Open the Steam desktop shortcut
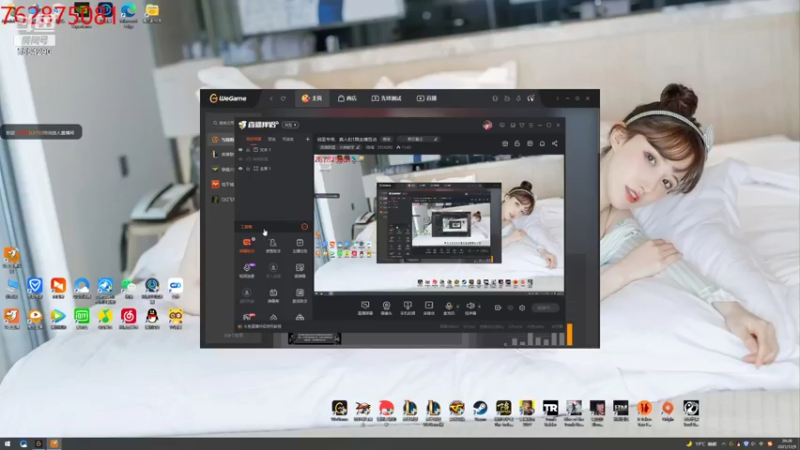The width and height of the screenshot is (800, 450). pos(480,411)
